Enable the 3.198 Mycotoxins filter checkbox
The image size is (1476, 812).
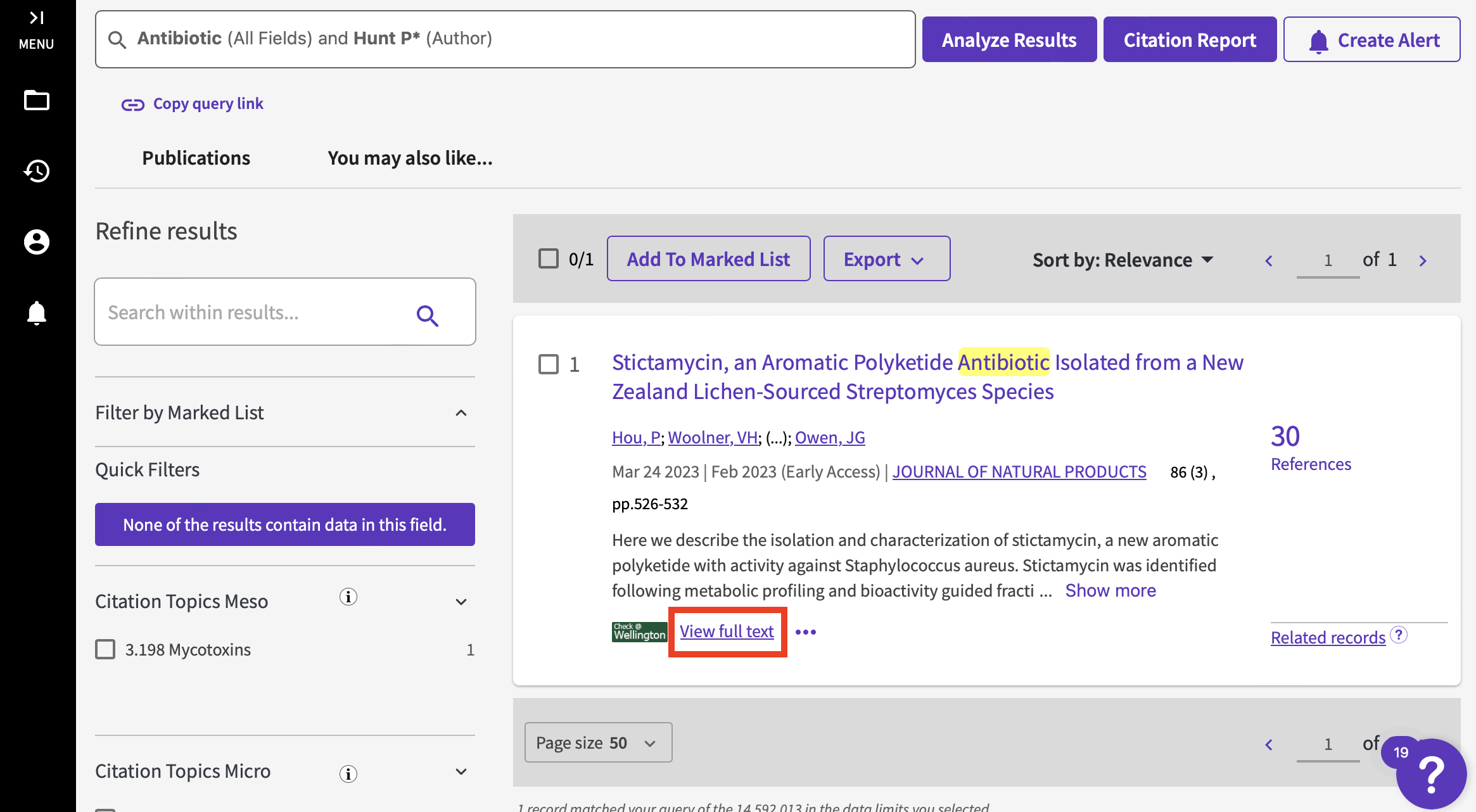pyautogui.click(x=105, y=649)
